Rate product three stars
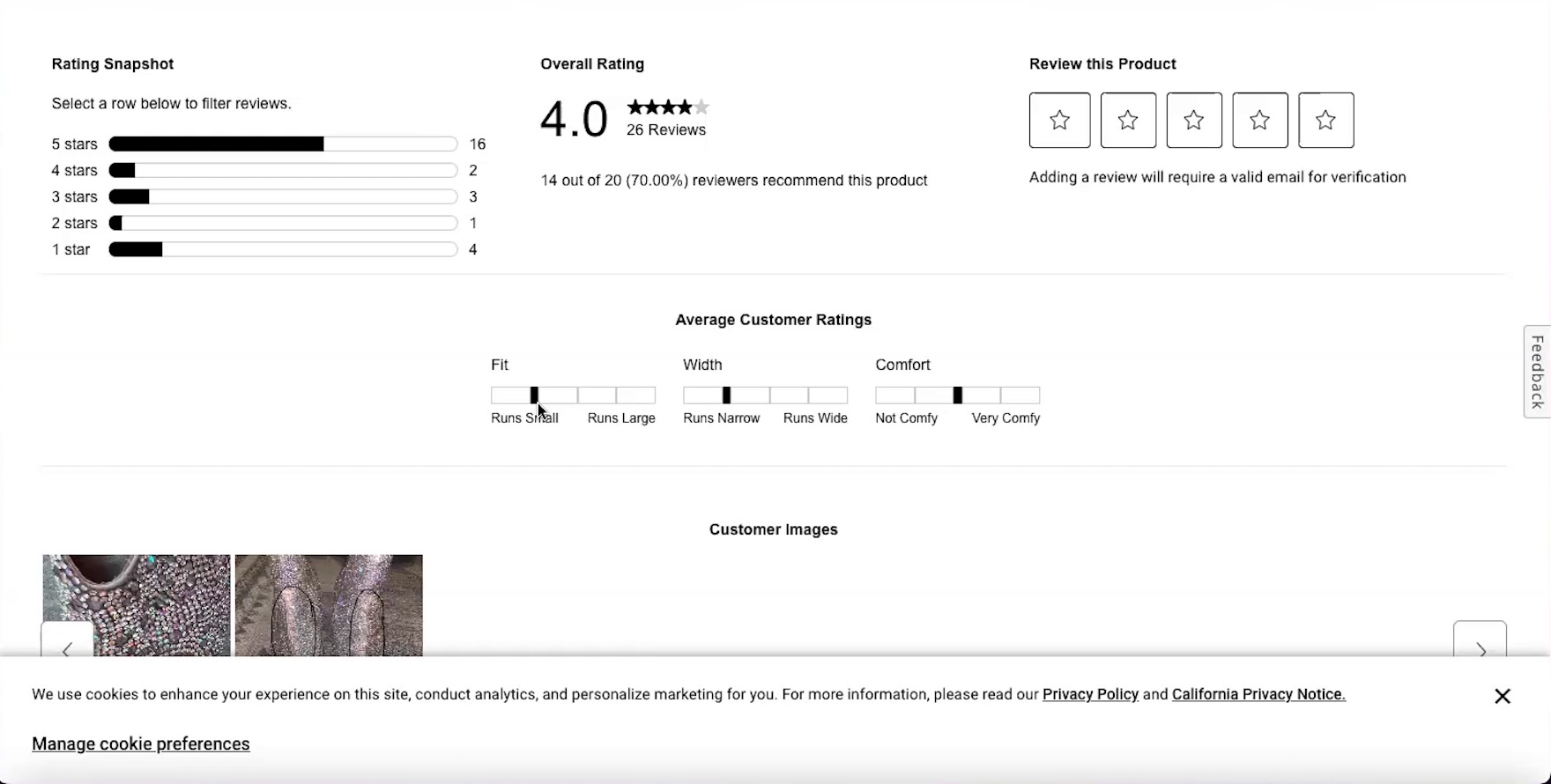The width and height of the screenshot is (1551, 784). point(1194,120)
